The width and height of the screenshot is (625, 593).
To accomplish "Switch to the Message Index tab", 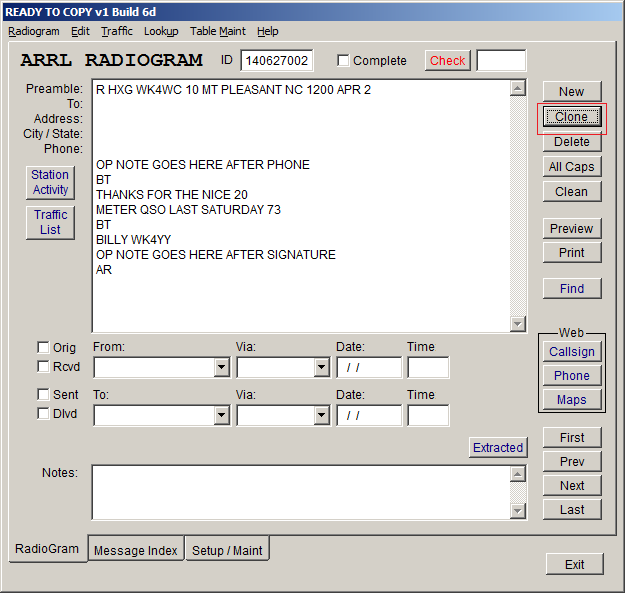I will 136,550.
